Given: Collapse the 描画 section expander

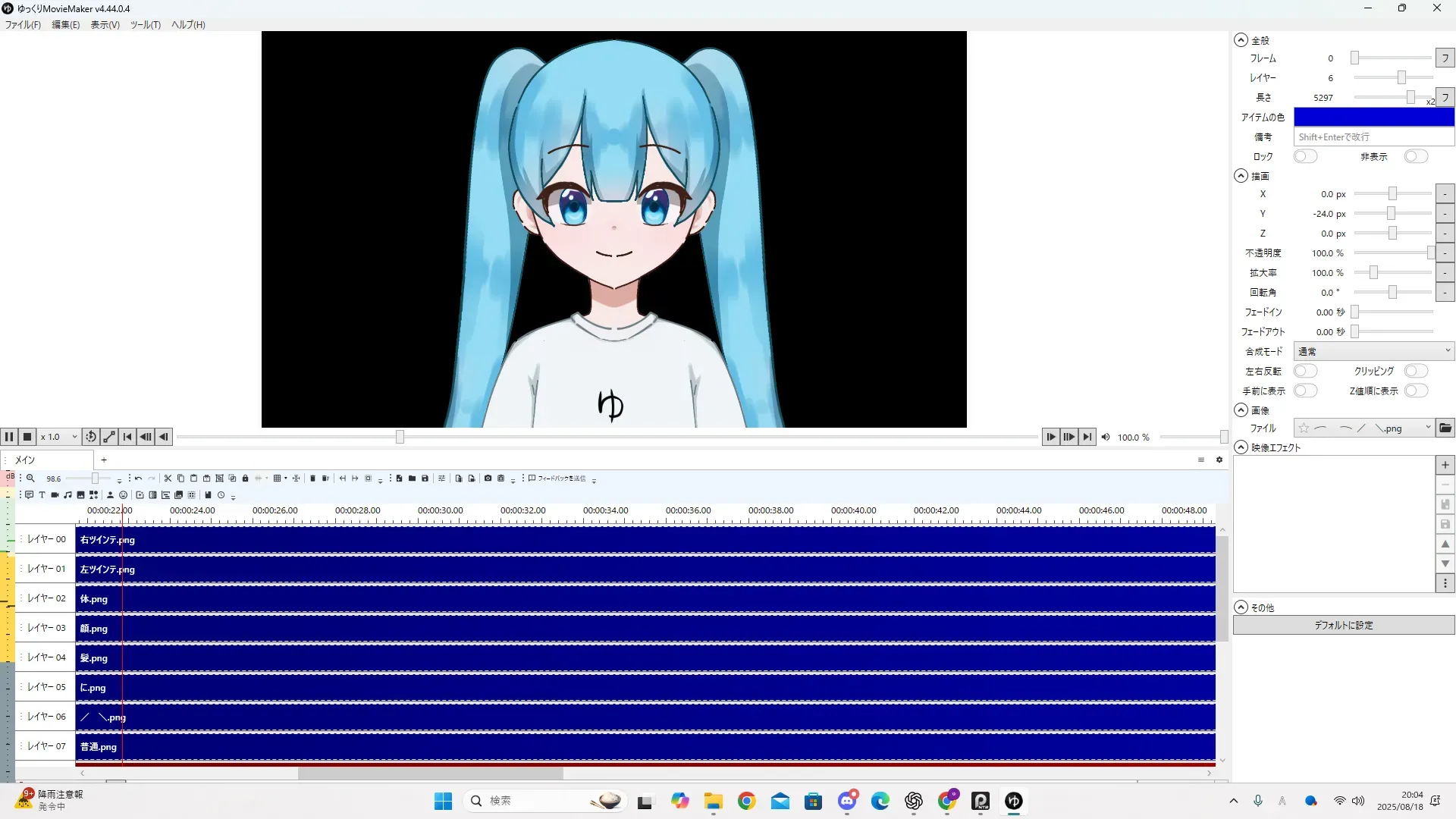Looking at the screenshot, I should coord(1241,176).
